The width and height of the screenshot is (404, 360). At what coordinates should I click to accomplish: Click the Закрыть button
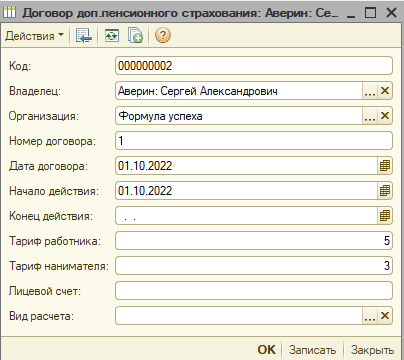click(x=372, y=350)
